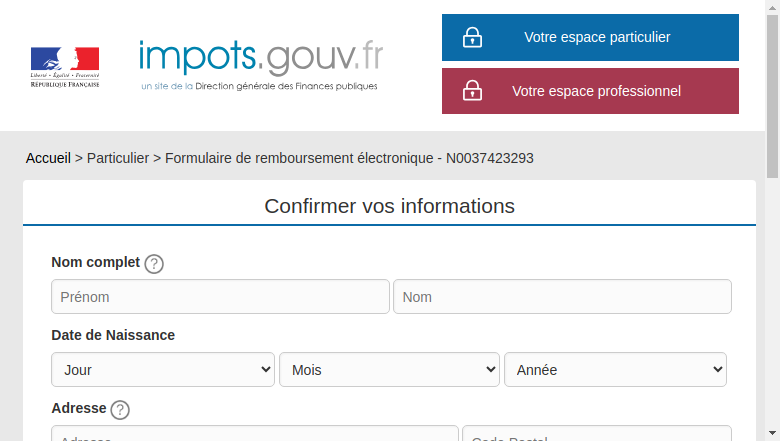Click the Prénom text field
Screen dimensions: 780x441
click(x=220, y=296)
